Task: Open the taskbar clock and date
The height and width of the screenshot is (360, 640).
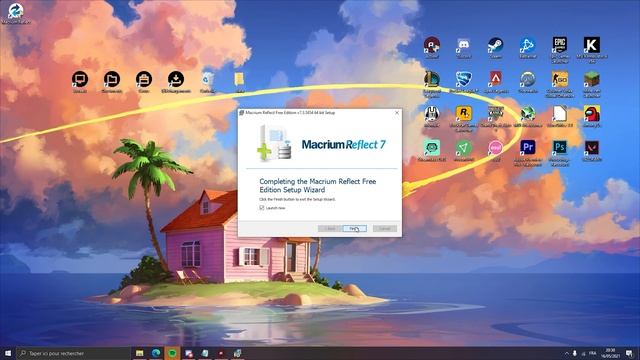Action: coord(610,353)
